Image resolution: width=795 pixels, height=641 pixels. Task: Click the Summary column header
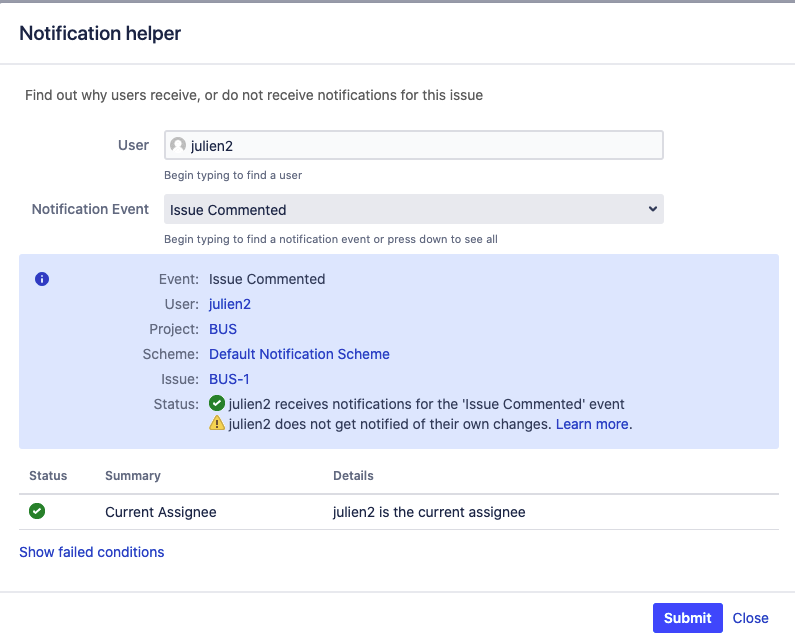(x=133, y=476)
